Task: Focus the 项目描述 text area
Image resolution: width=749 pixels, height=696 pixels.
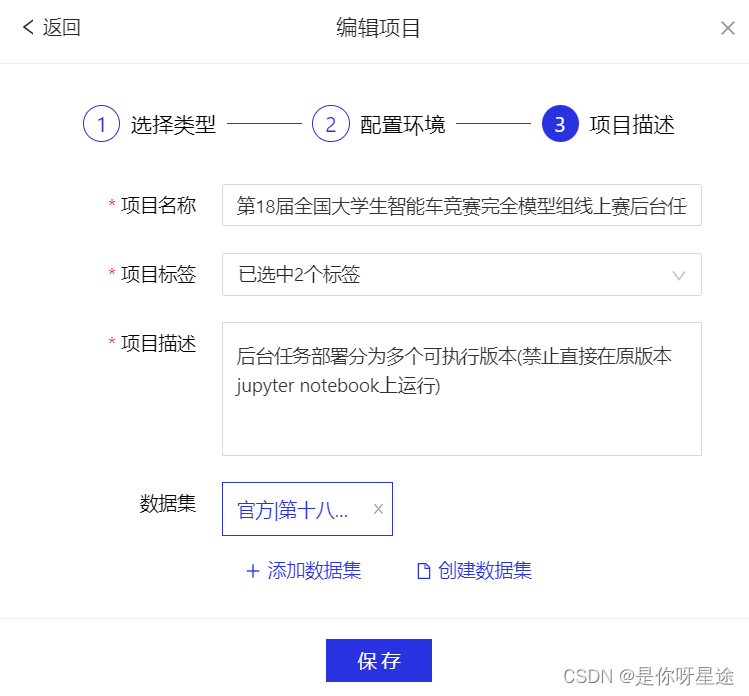Action: [461, 389]
